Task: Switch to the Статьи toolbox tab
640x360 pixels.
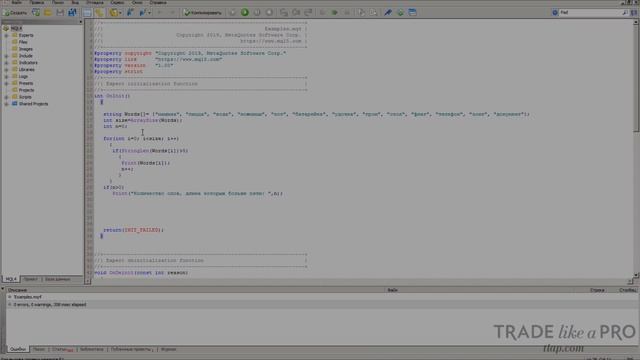Action: [x=62, y=349]
